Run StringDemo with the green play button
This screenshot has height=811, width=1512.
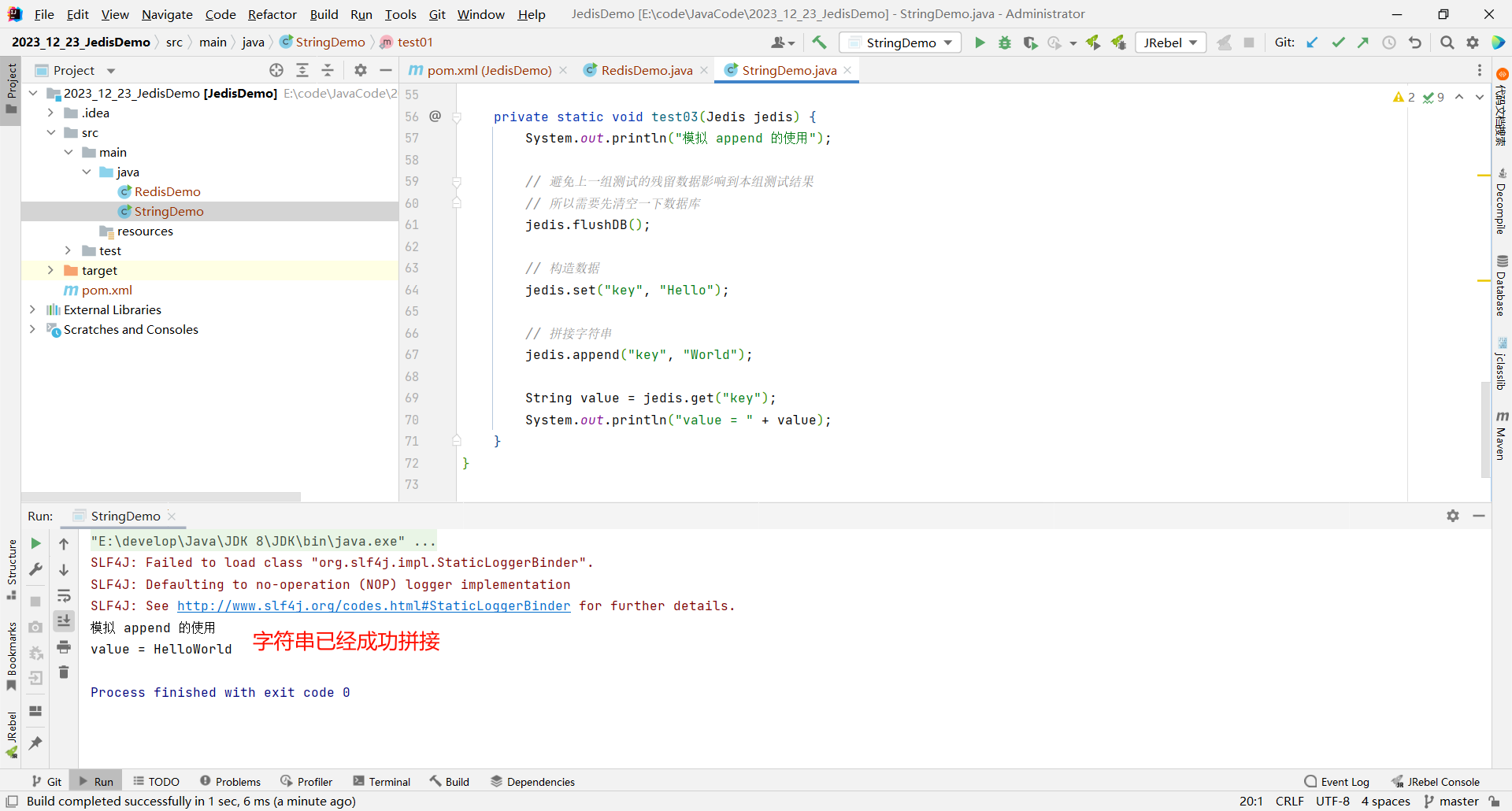[980, 43]
